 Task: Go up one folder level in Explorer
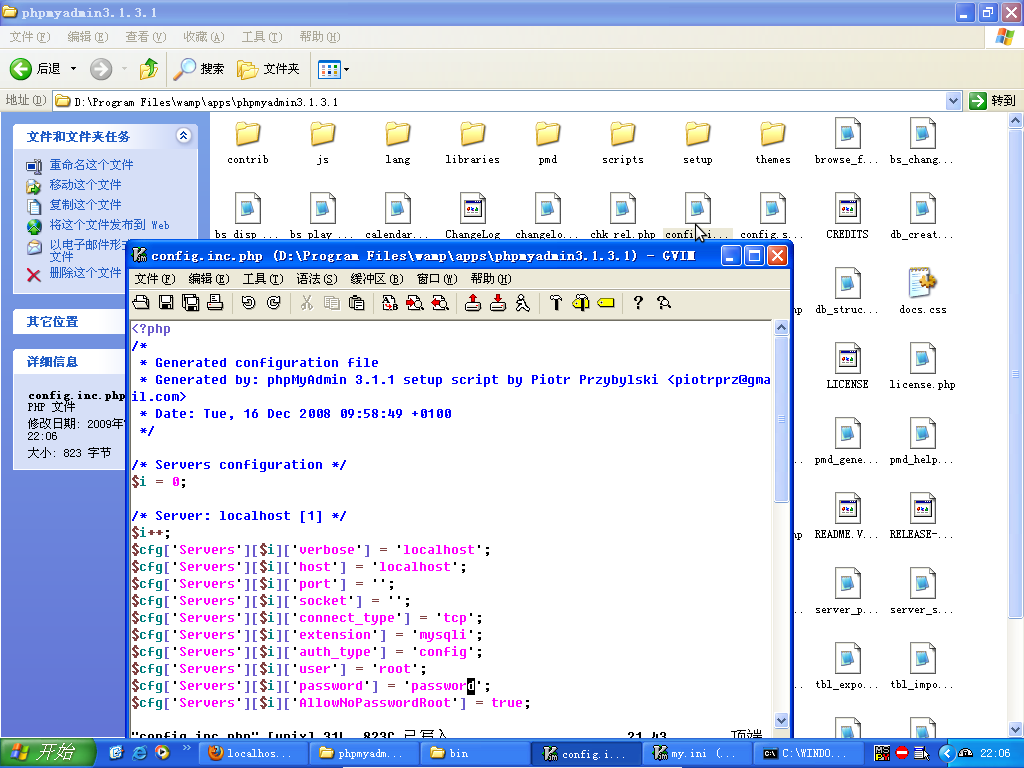[149, 69]
